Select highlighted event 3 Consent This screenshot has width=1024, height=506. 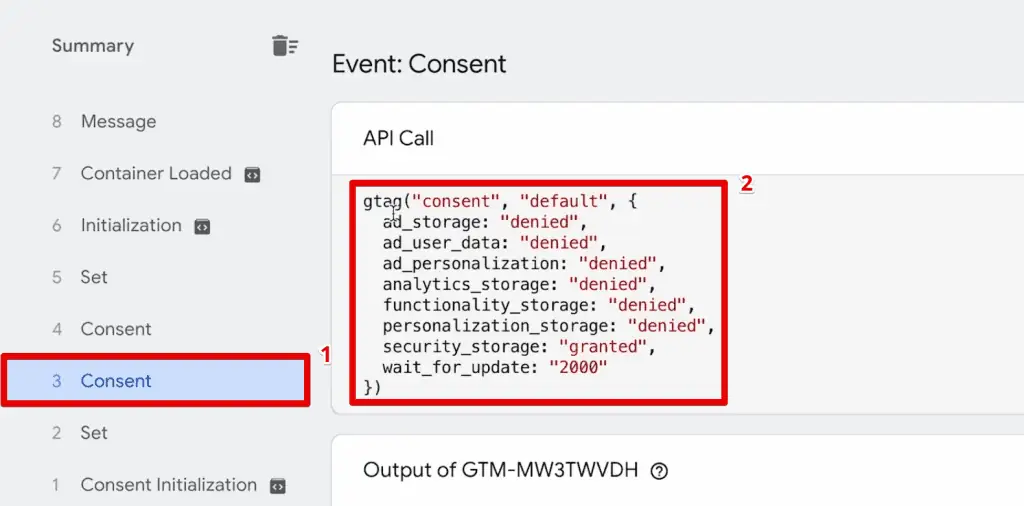(x=155, y=381)
